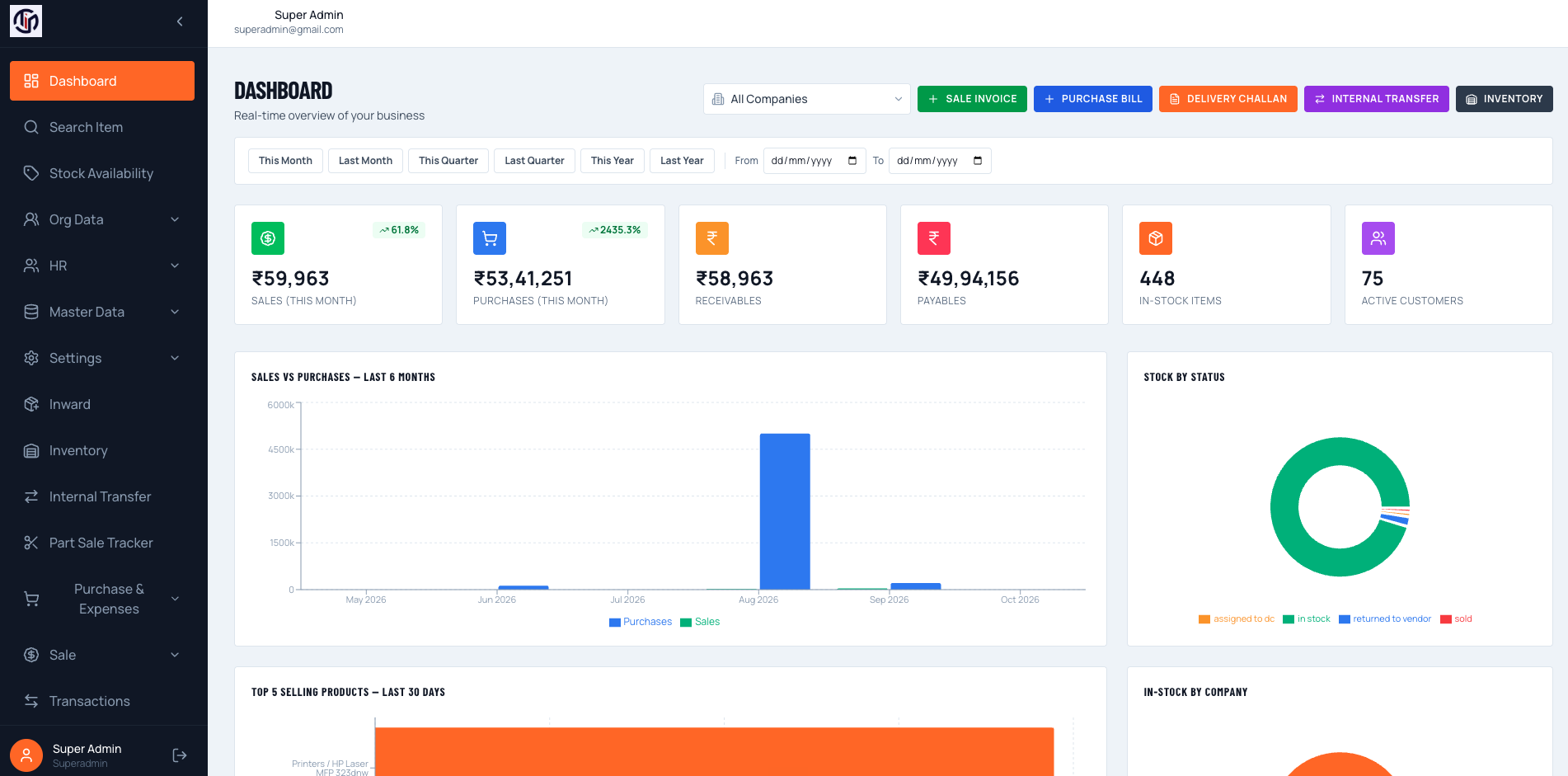
Task: Click the app logo in the sidebar header
Action: click(26, 21)
